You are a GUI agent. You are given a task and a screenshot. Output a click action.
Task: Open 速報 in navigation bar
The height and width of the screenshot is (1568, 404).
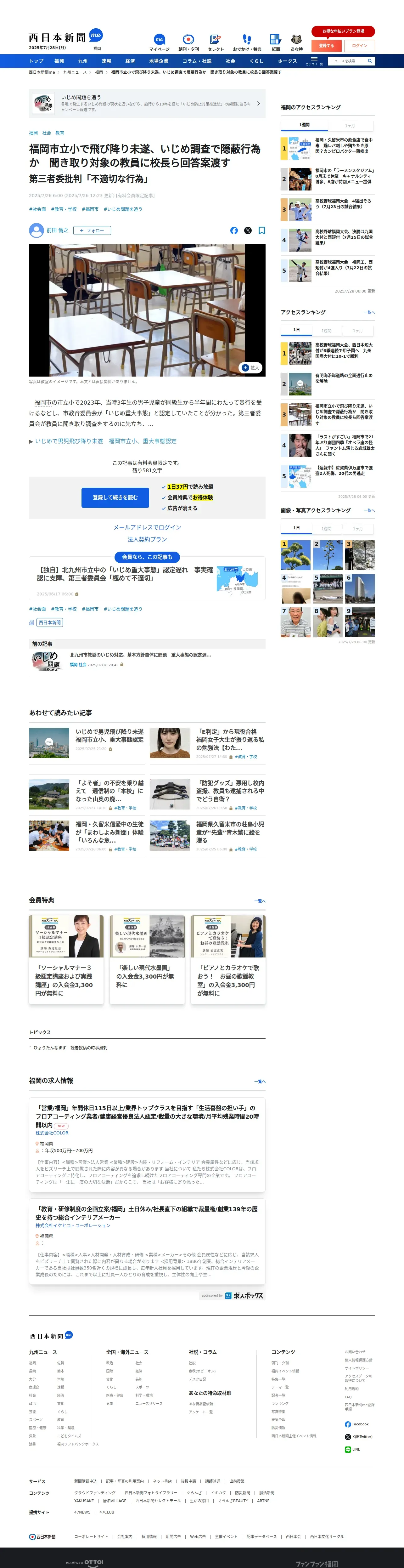[x=106, y=61]
